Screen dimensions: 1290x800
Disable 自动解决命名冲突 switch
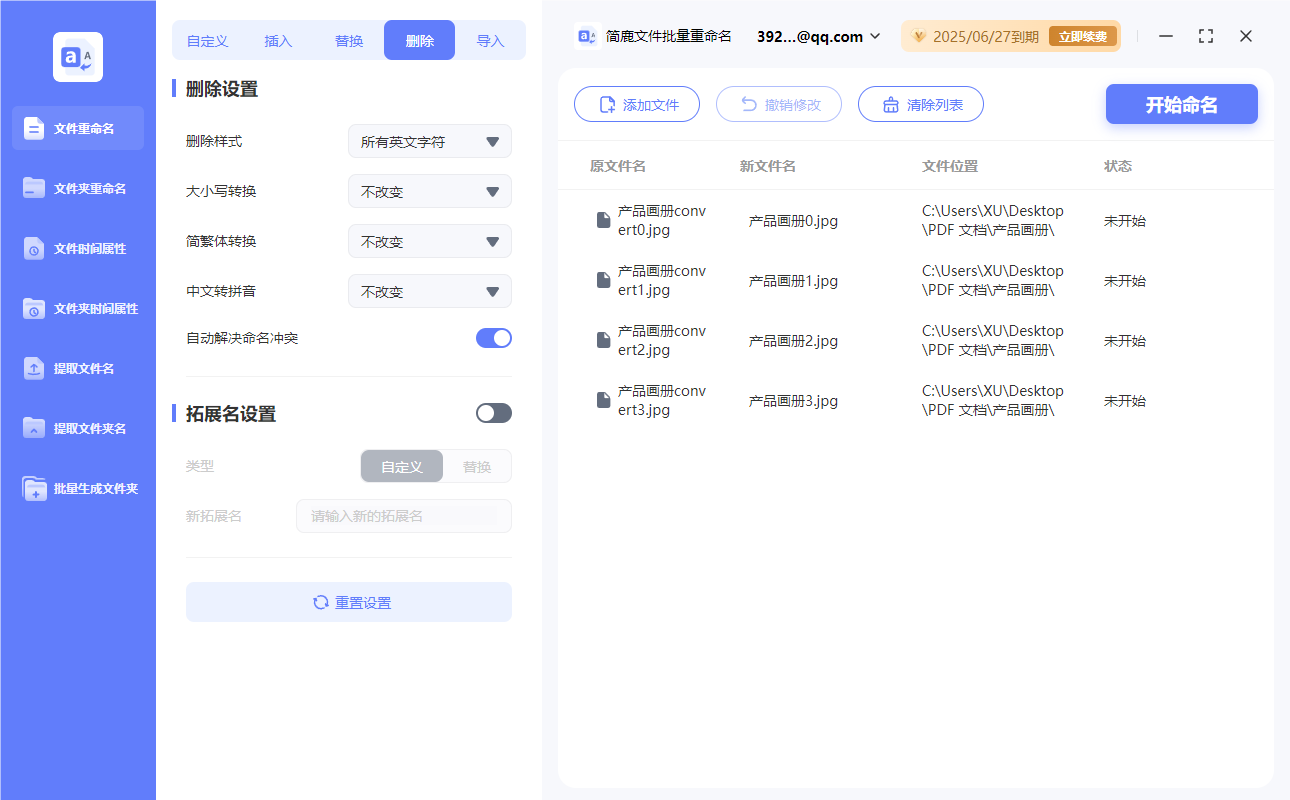pos(493,338)
